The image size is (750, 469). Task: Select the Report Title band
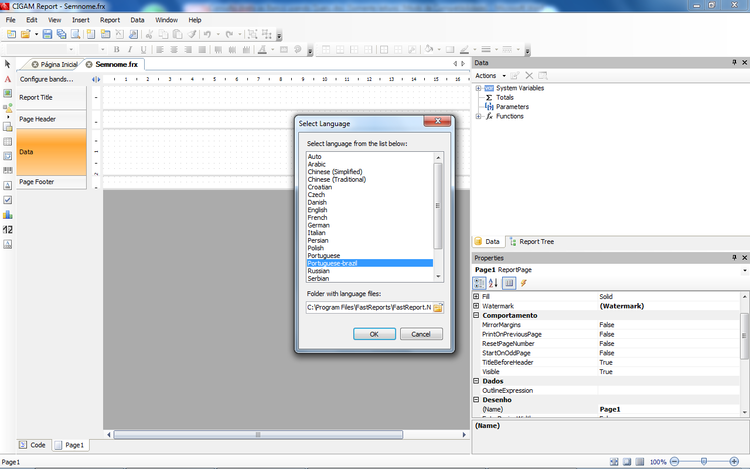point(52,98)
